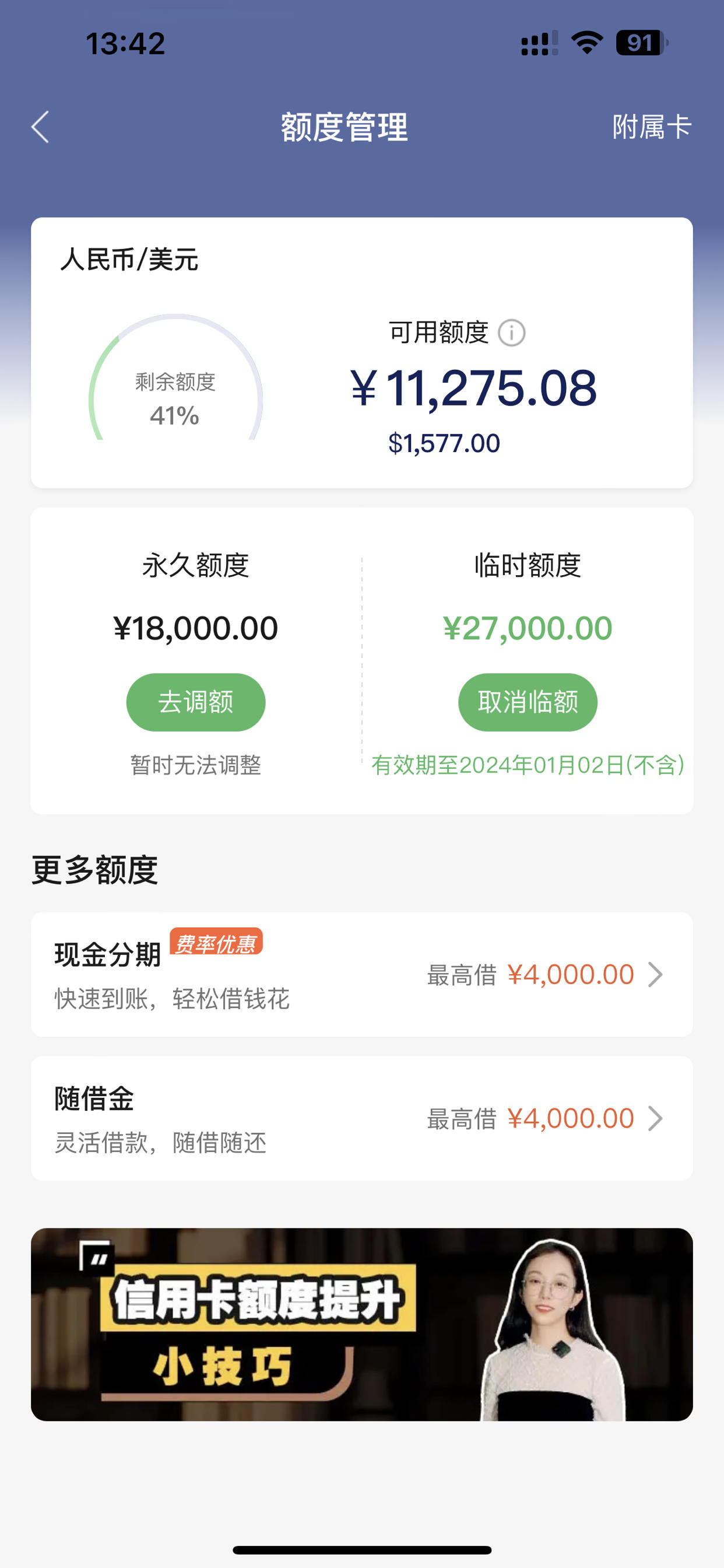Tap the 费率优惠 badge
The height and width of the screenshot is (1568, 724).
click(216, 941)
